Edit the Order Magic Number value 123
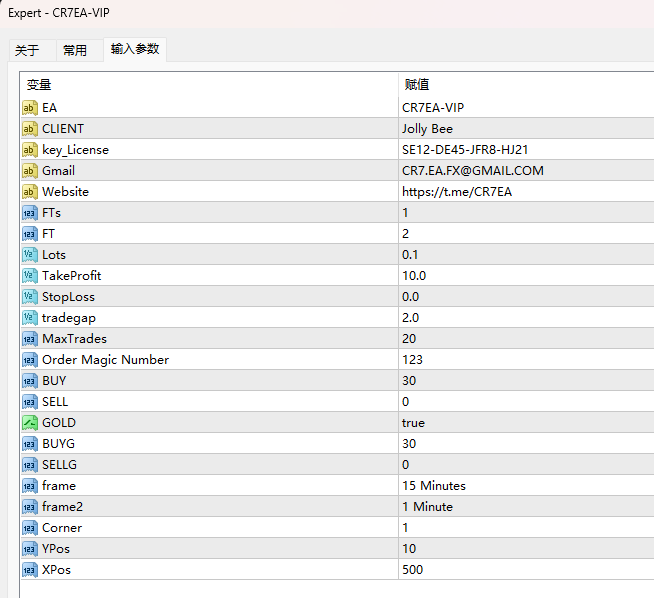 pyautogui.click(x=526, y=359)
